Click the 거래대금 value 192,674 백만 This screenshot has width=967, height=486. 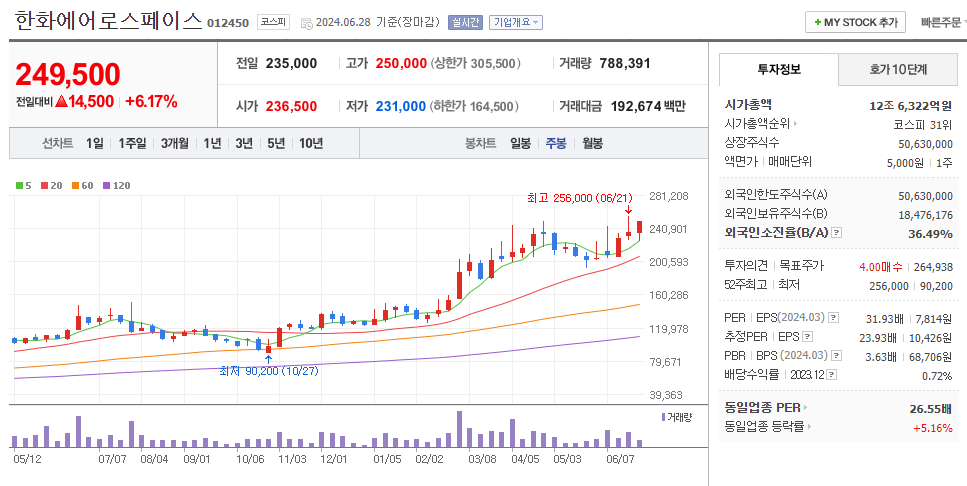pyautogui.click(x=648, y=106)
